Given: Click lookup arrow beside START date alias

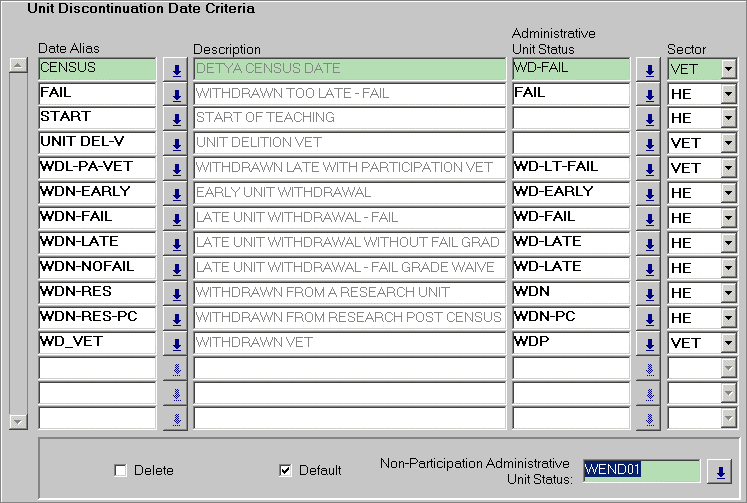Looking at the screenshot, I should (x=176, y=119).
